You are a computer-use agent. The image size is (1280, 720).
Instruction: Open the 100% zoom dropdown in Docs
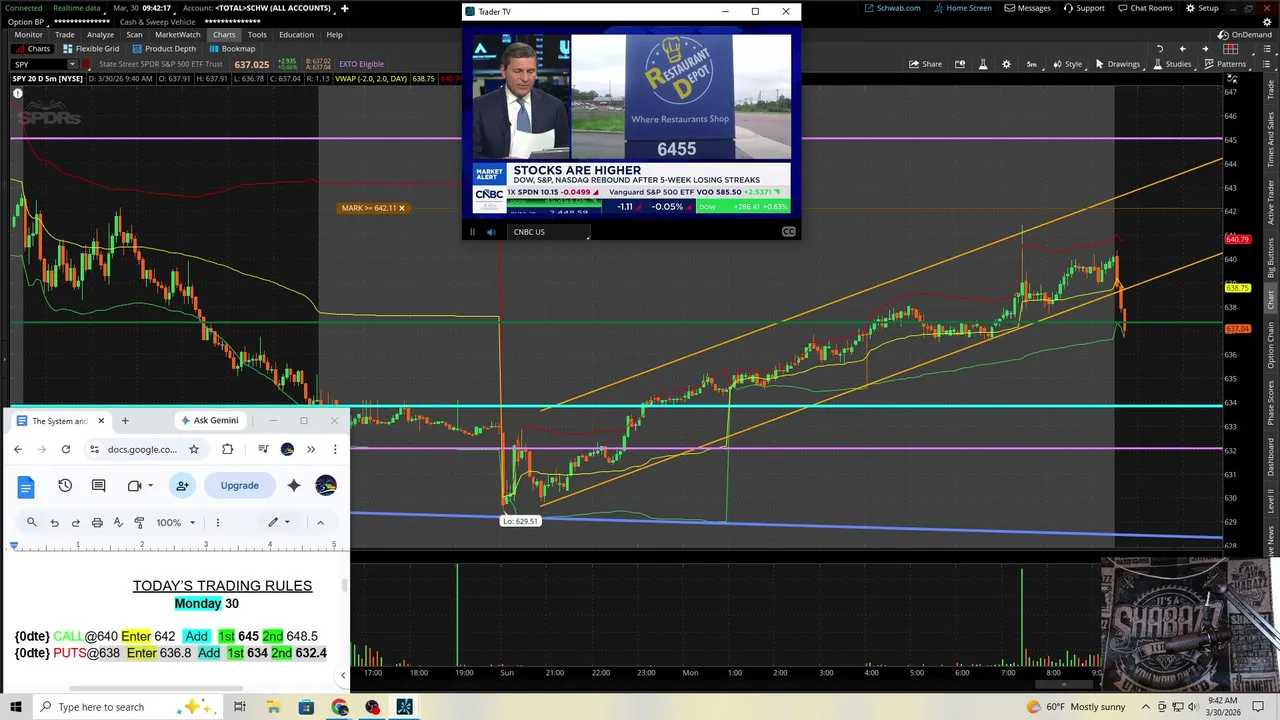coord(176,522)
